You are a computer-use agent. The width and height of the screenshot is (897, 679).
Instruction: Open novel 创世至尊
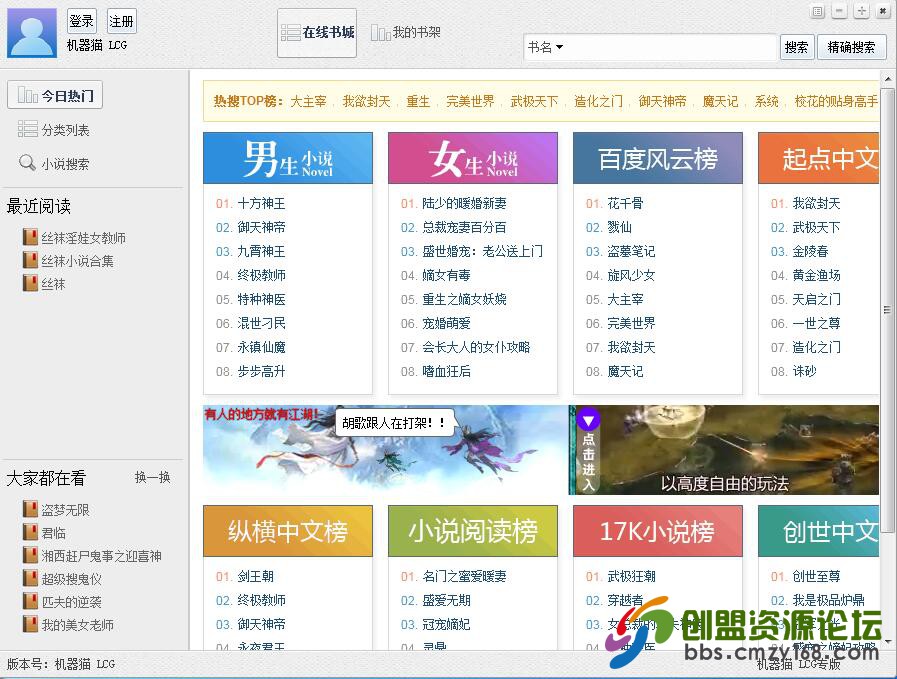tap(816, 576)
